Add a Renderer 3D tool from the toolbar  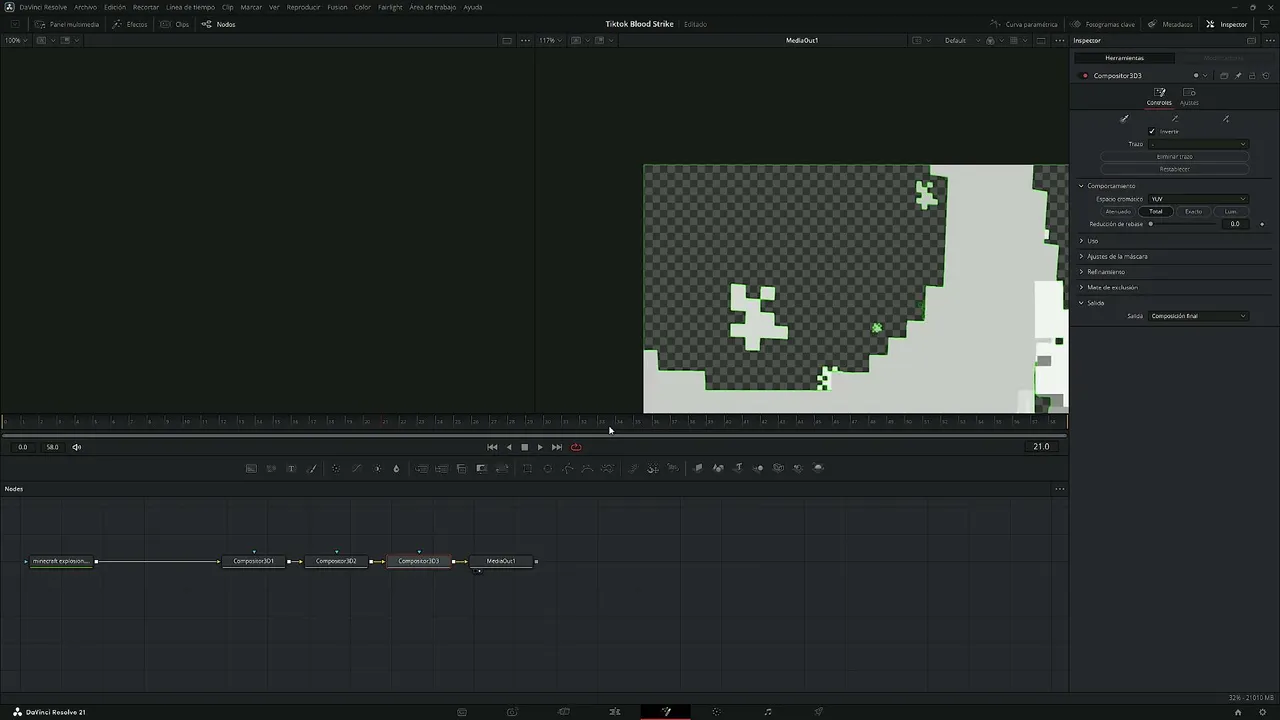(818, 468)
